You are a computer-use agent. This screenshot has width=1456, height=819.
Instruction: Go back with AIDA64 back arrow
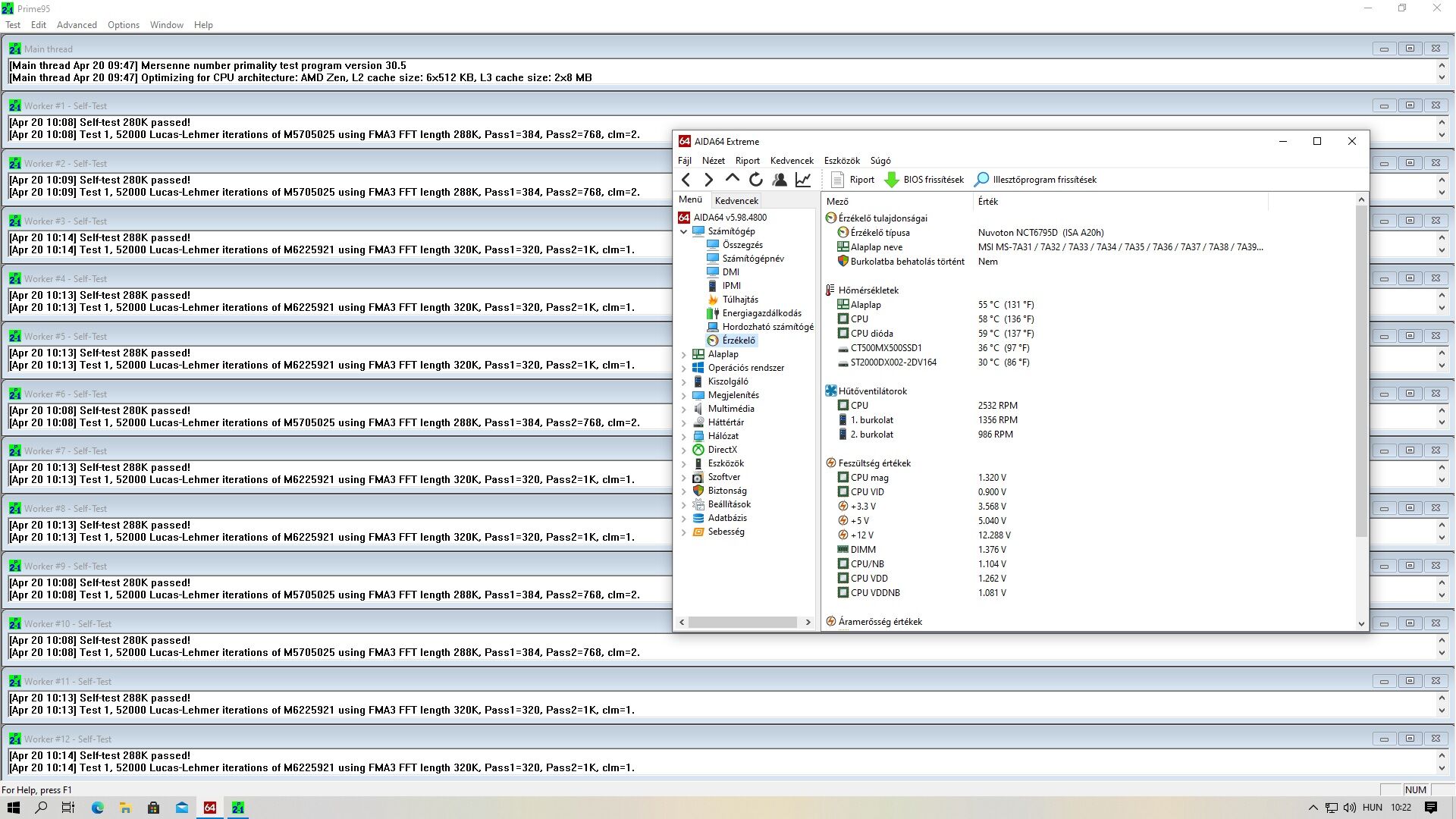tap(686, 180)
